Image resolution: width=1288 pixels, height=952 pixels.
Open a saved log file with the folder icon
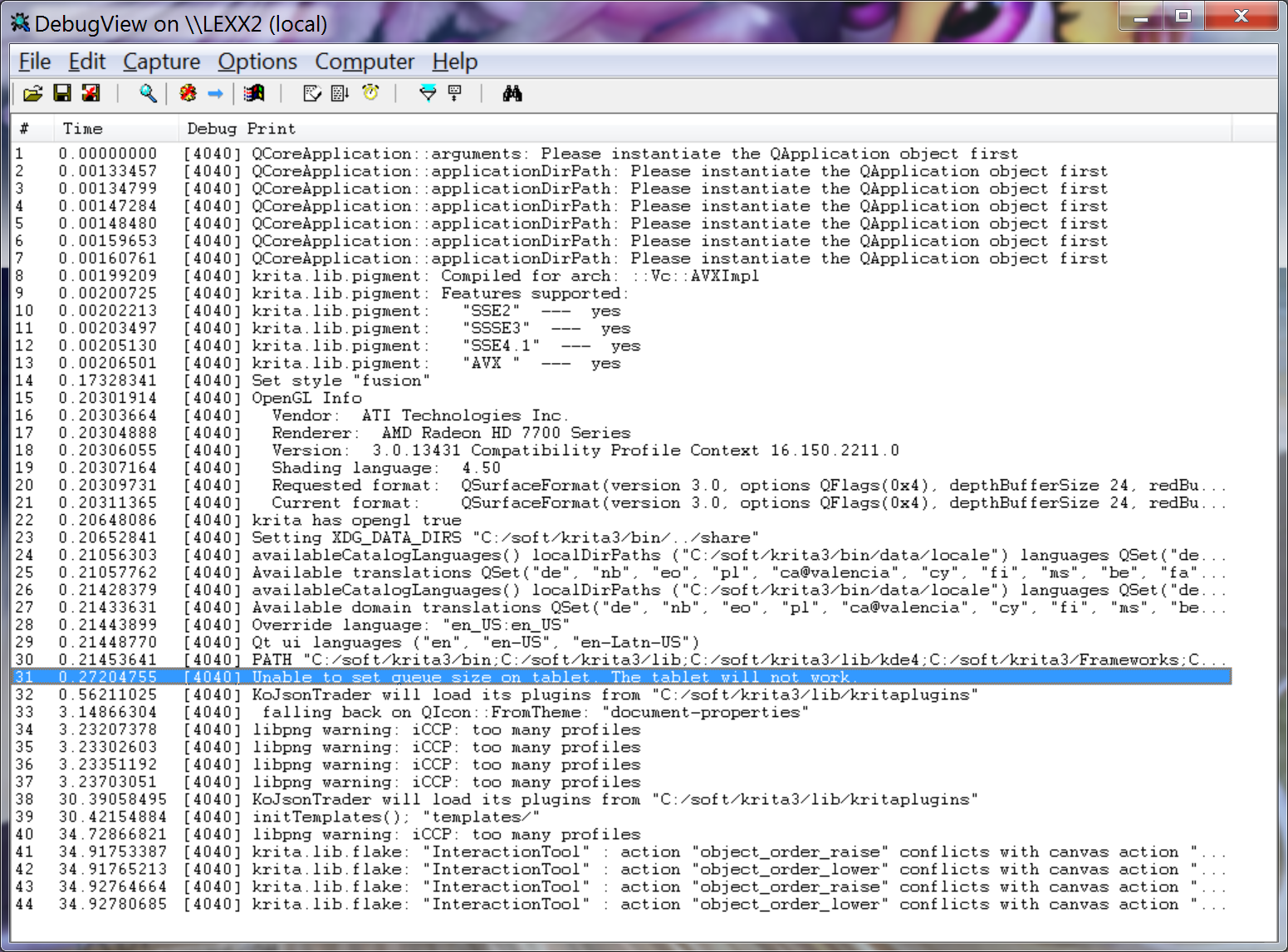(32, 93)
